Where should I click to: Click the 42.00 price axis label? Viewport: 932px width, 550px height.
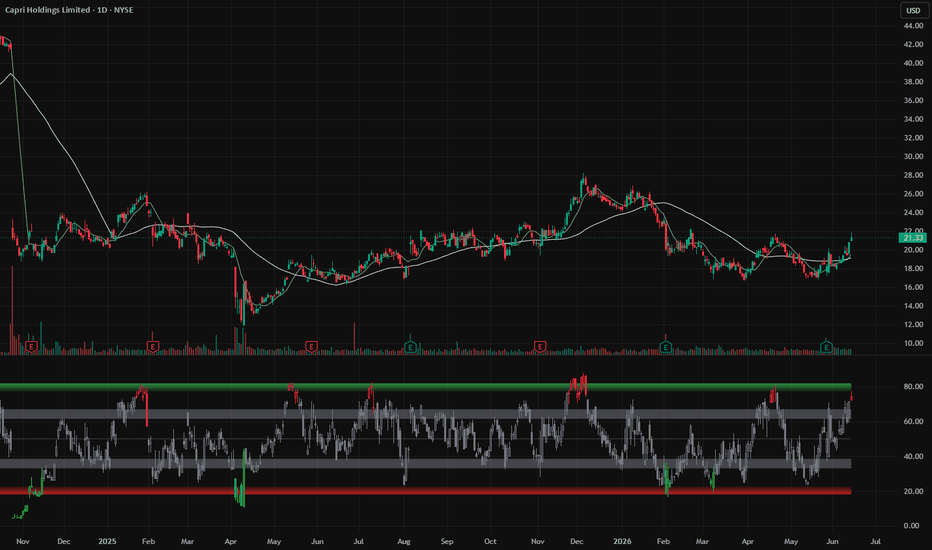[x=913, y=45]
